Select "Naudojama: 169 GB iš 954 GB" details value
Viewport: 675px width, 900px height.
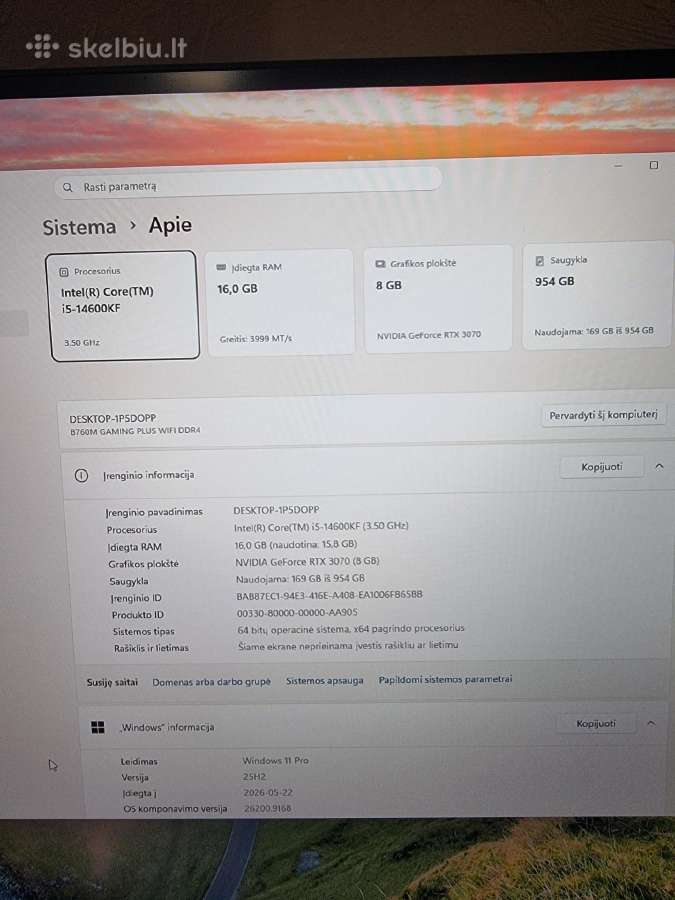coord(300,579)
